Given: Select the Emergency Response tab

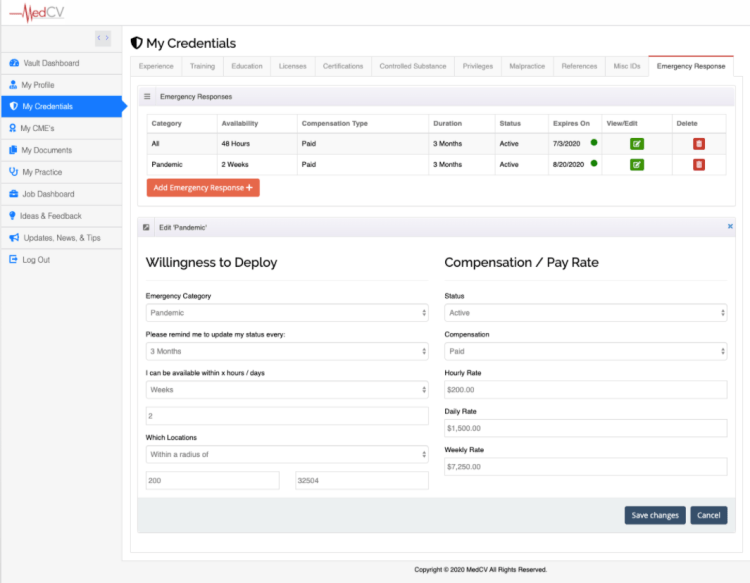Looking at the screenshot, I should 691,66.
